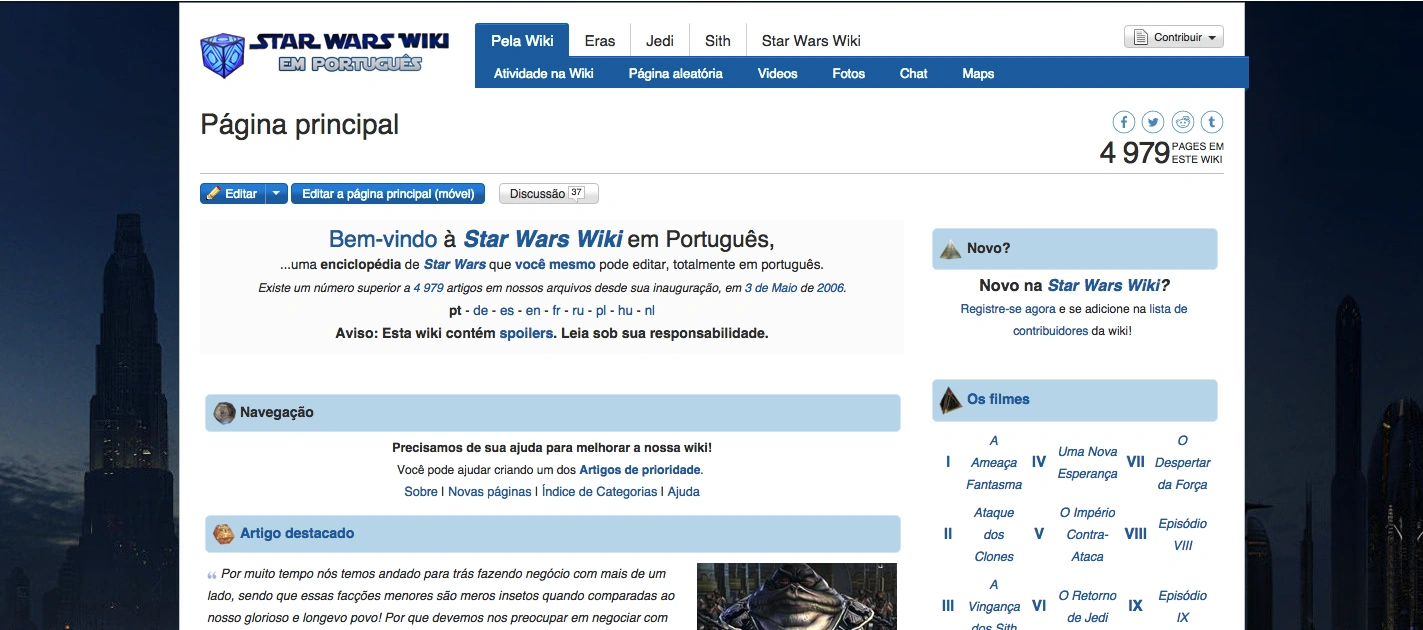Click the Star Wars Wiki holocron logo
Image resolution: width=1423 pixels, height=630 pixels.
(x=324, y=54)
